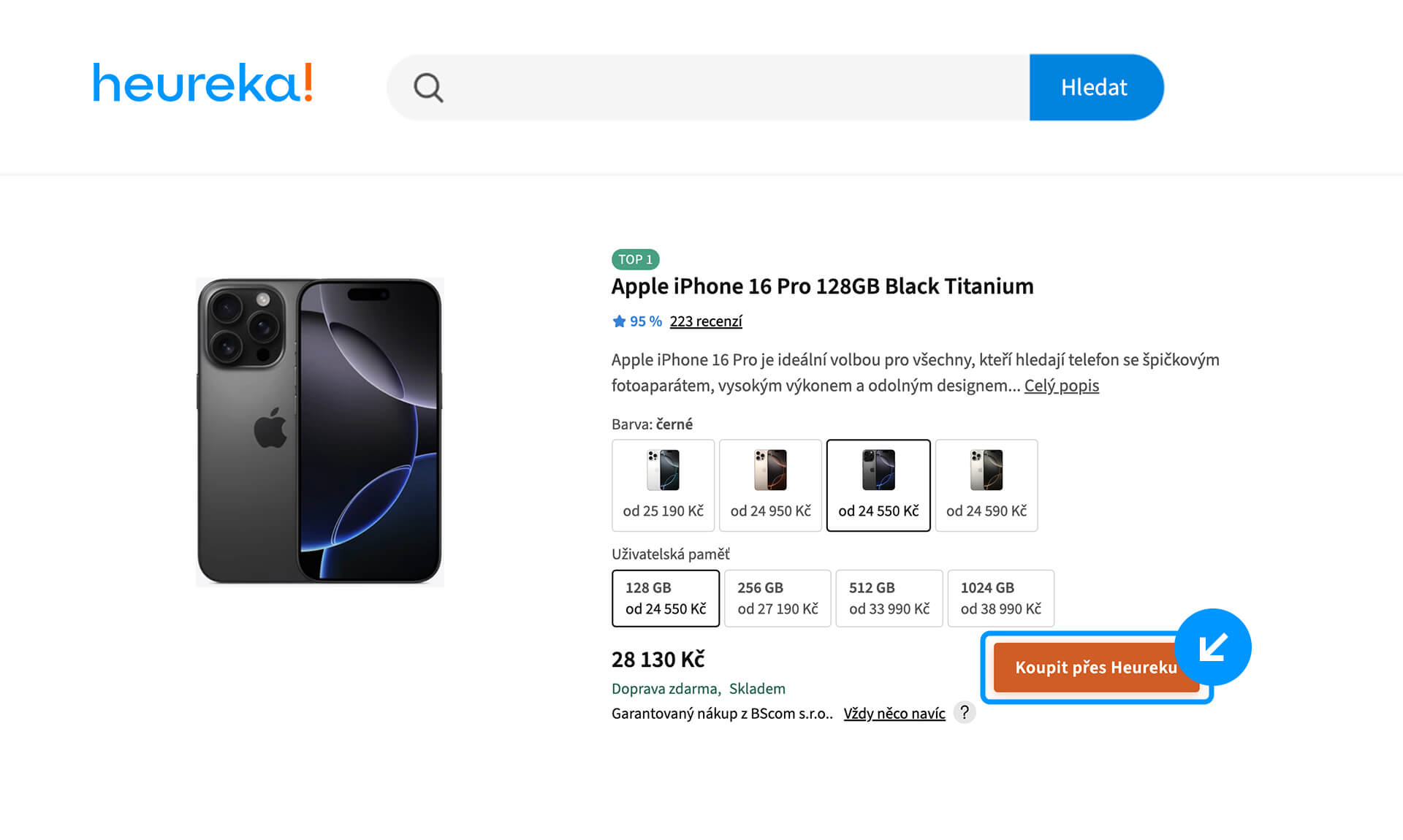Choose the 512 GB memory option

click(x=889, y=598)
